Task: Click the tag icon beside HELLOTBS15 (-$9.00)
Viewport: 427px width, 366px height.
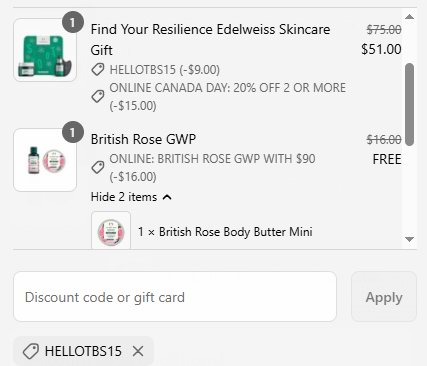Action: coord(98,70)
